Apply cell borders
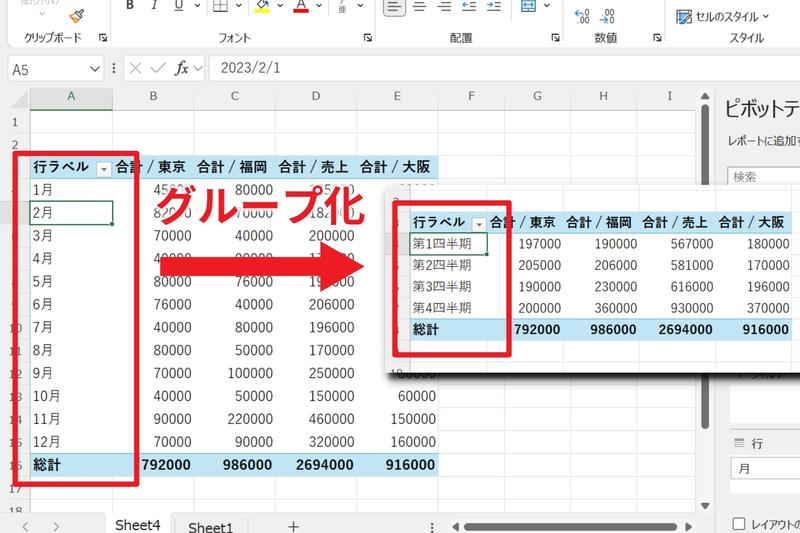The width and height of the screenshot is (800, 533). [220, 6]
